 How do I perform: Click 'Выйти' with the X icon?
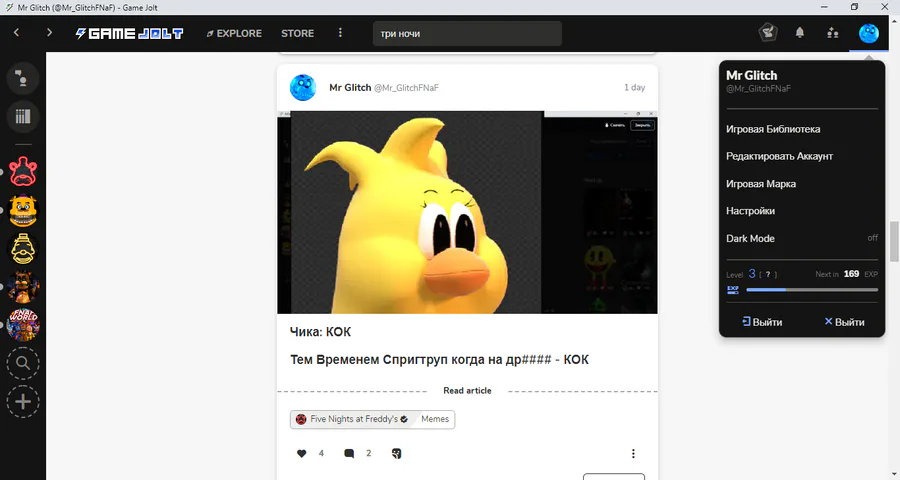[844, 322]
